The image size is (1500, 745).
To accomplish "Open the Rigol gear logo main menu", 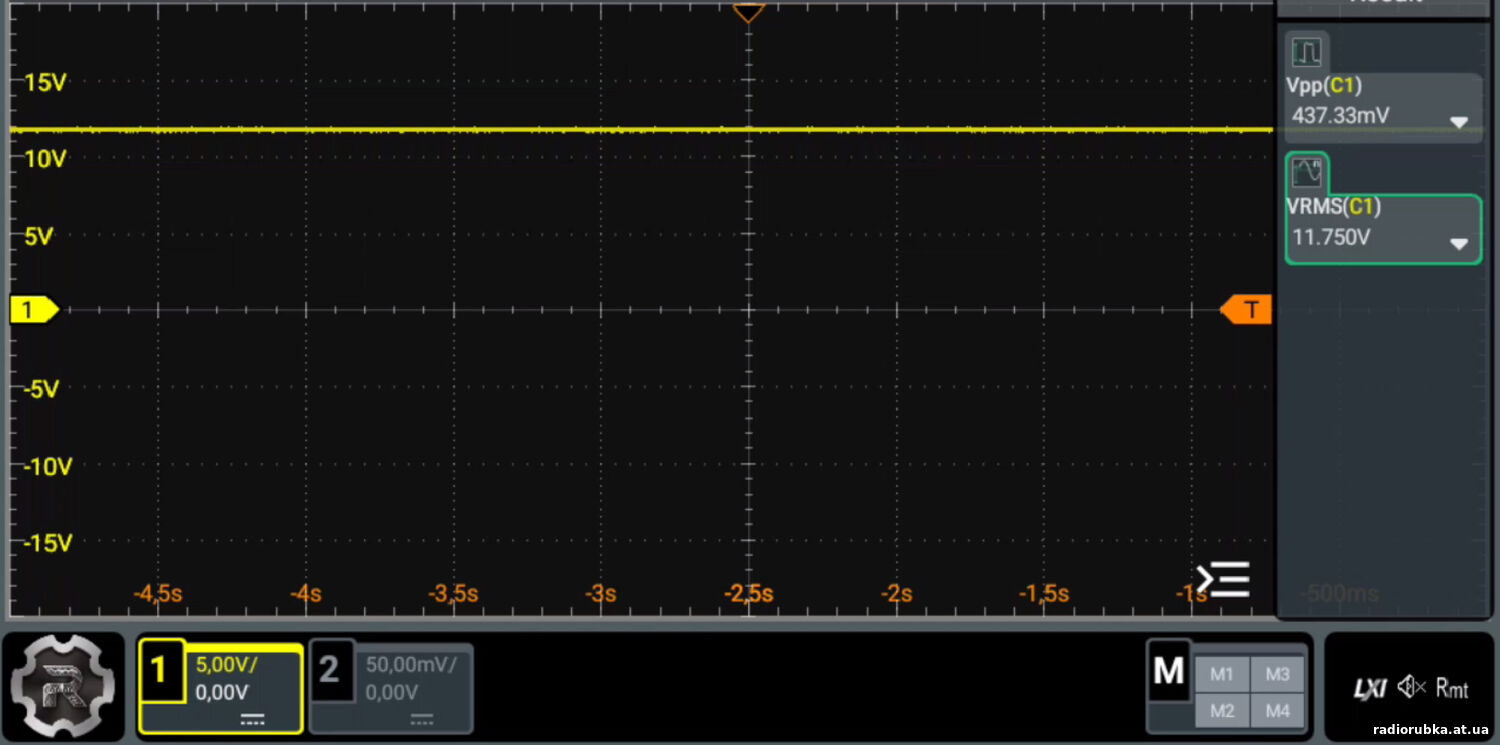I will [63, 685].
